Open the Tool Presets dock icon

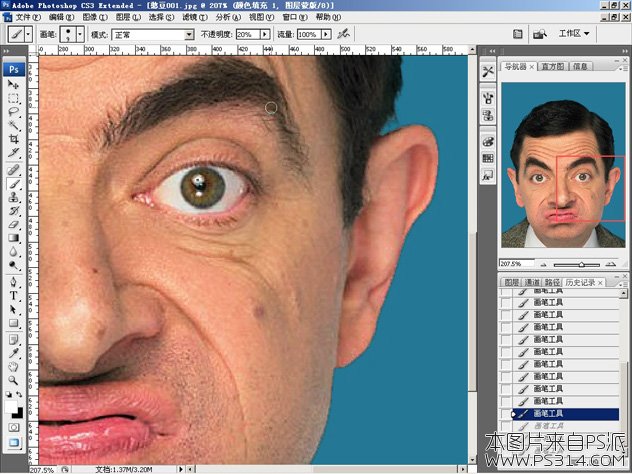pos(488,72)
